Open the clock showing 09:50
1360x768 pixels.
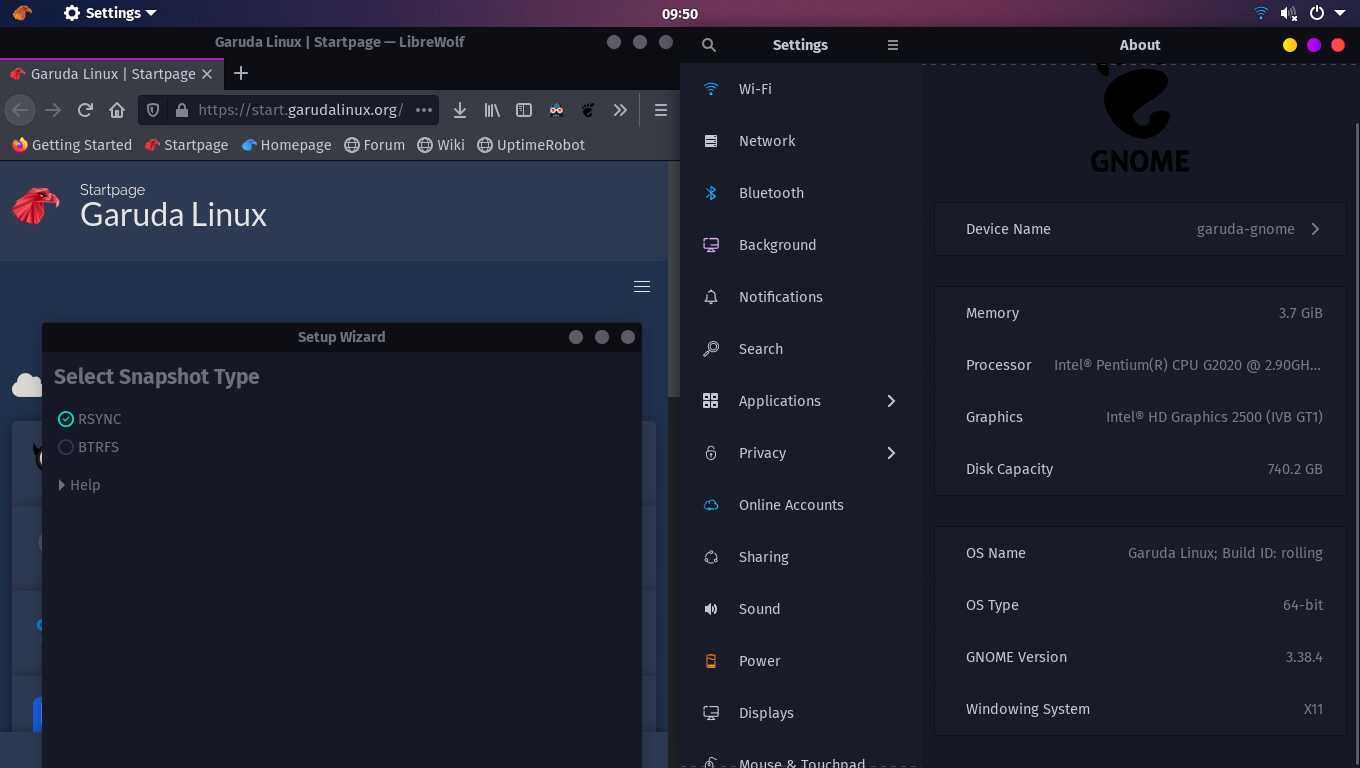(680, 13)
